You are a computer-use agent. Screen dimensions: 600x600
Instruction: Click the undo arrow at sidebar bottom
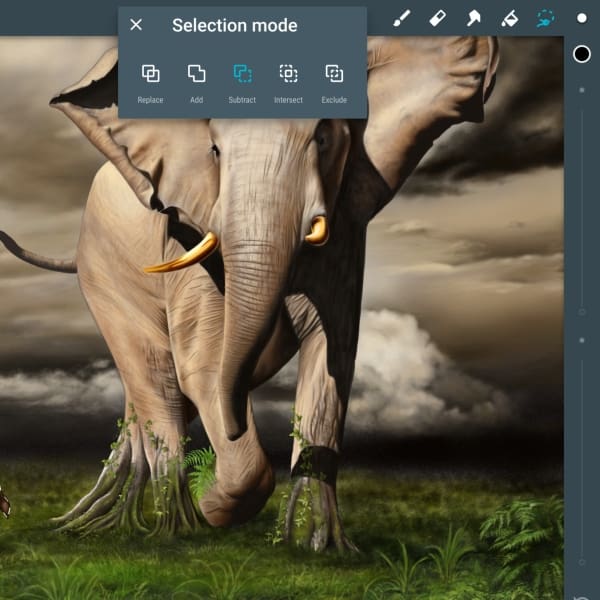(582, 596)
